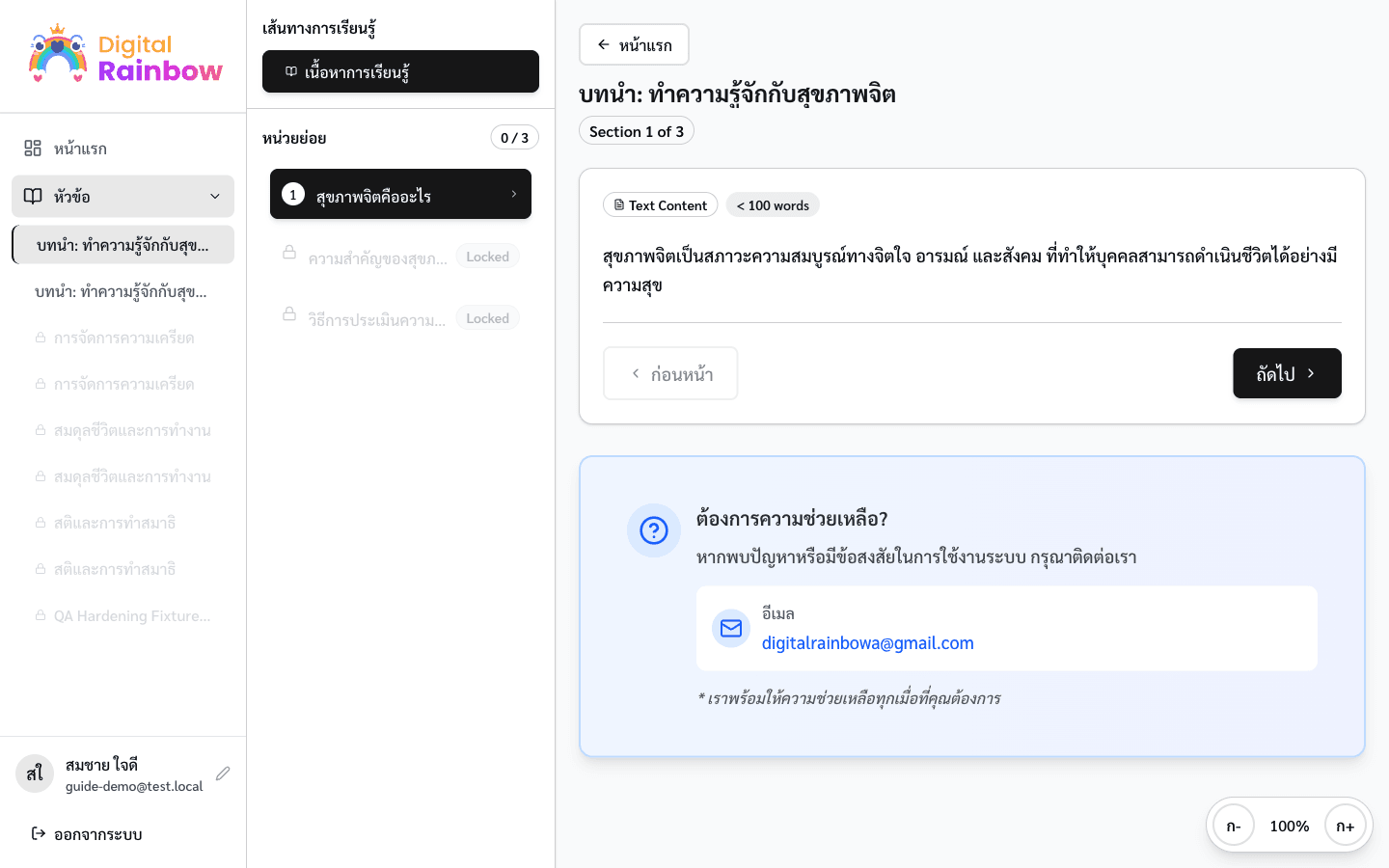Increase font size with ก+ button
This screenshot has width=1389, height=868.
1346,826
